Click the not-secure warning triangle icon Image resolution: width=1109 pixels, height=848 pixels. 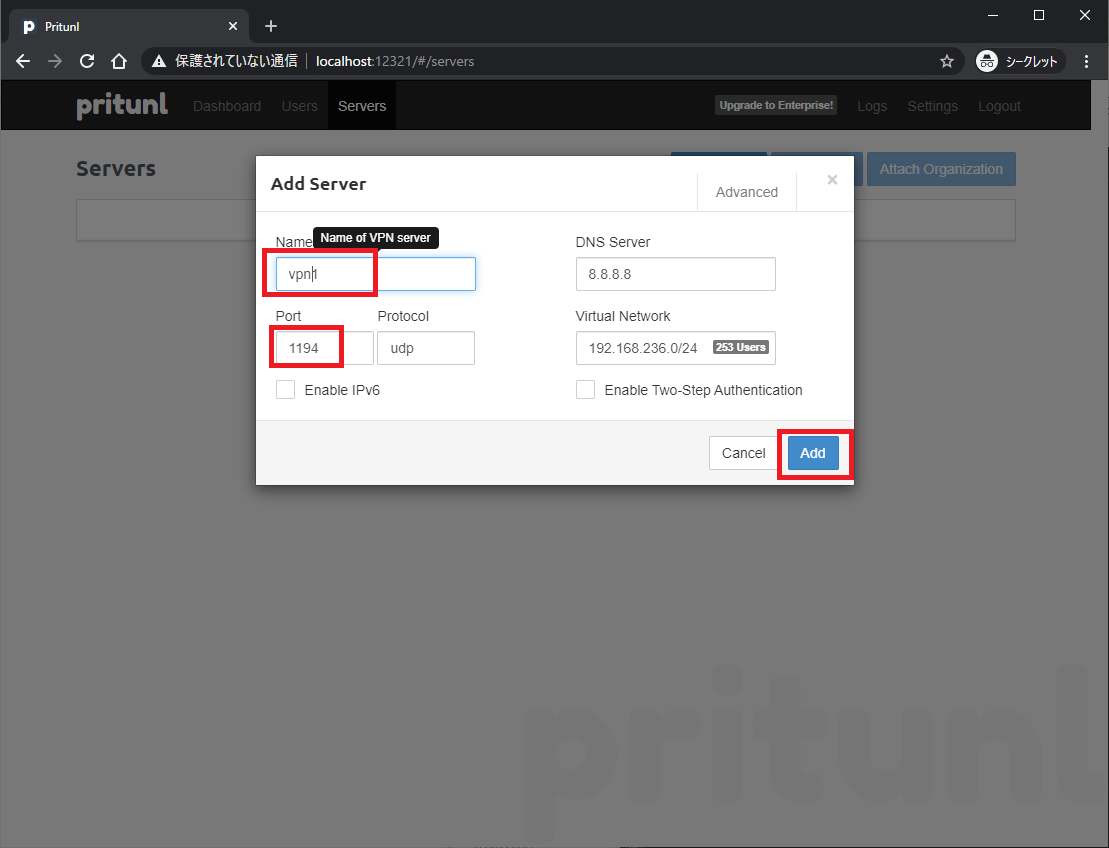(159, 62)
